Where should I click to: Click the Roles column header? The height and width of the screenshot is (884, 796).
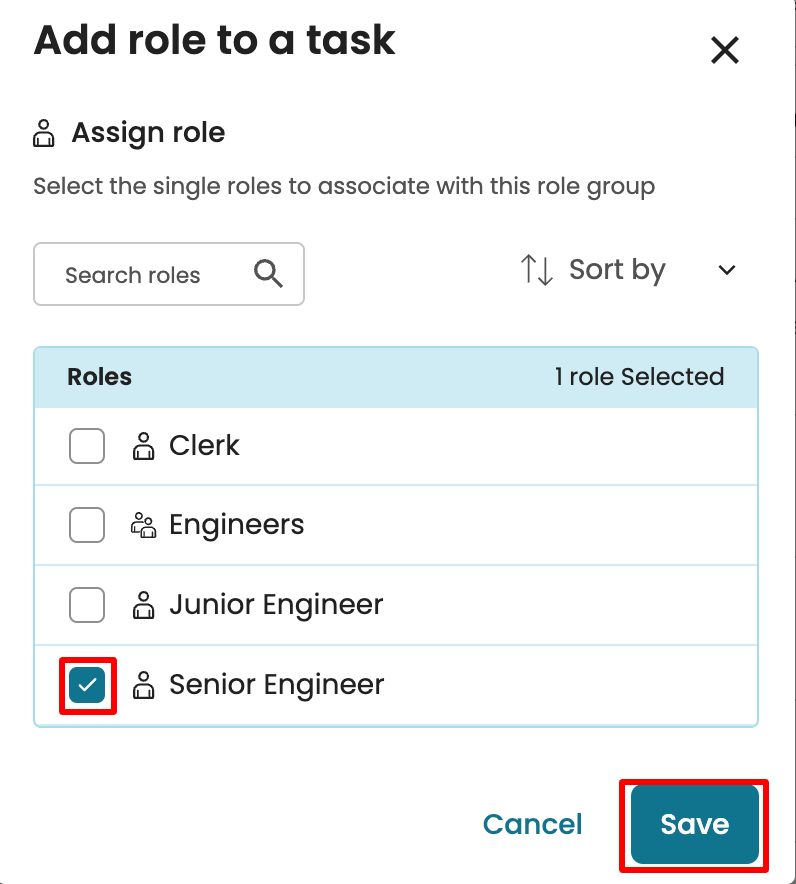point(100,377)
